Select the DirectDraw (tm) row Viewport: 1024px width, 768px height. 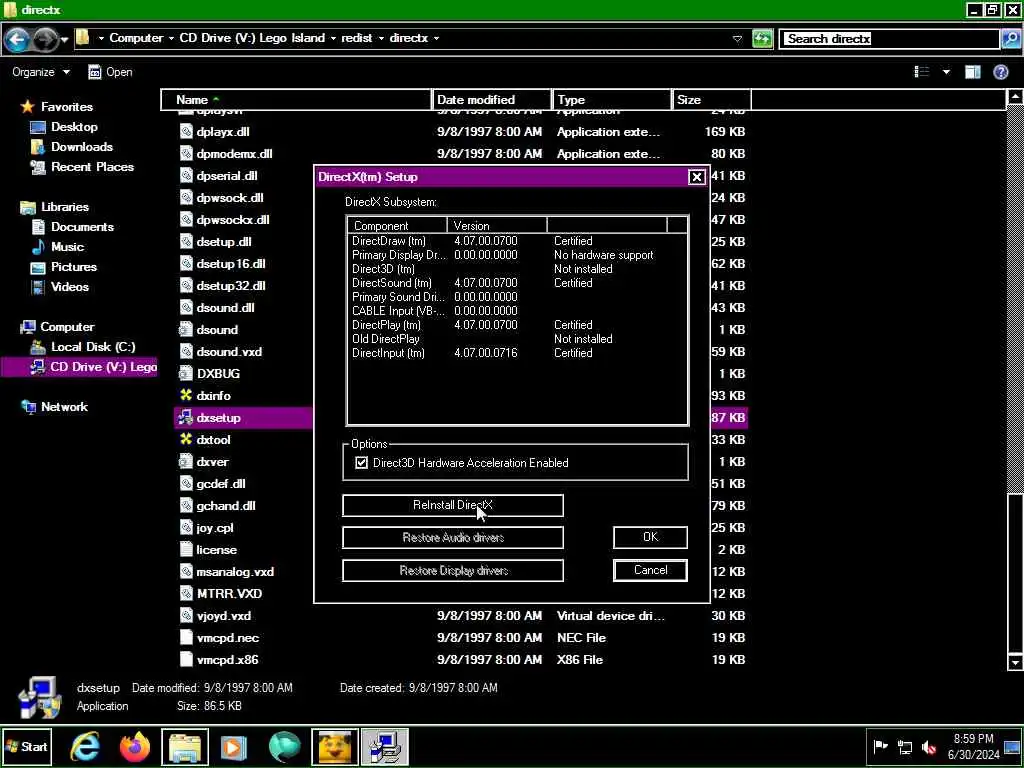pos(517,241)
